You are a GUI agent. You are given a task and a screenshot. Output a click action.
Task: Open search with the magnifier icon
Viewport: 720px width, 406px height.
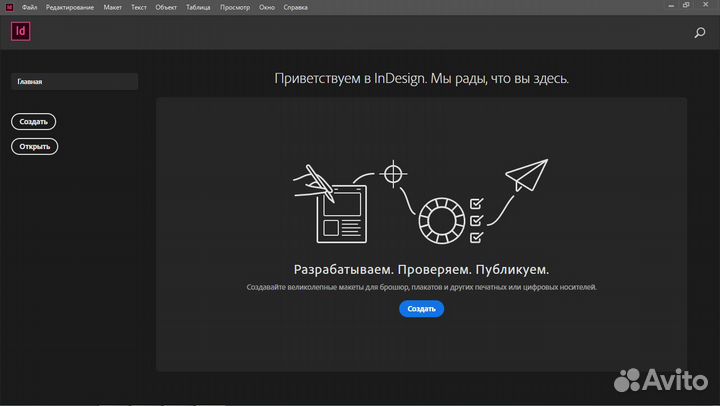[699, 33]
